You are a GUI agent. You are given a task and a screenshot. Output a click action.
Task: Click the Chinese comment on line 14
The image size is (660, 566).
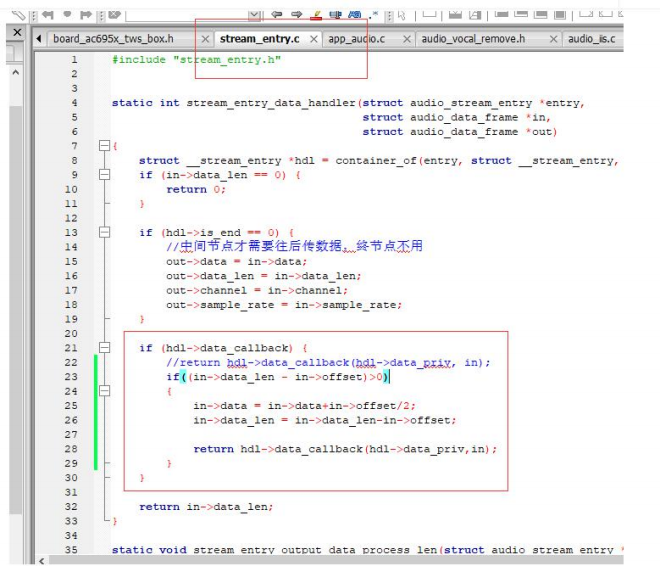click(x=294, y=246)
